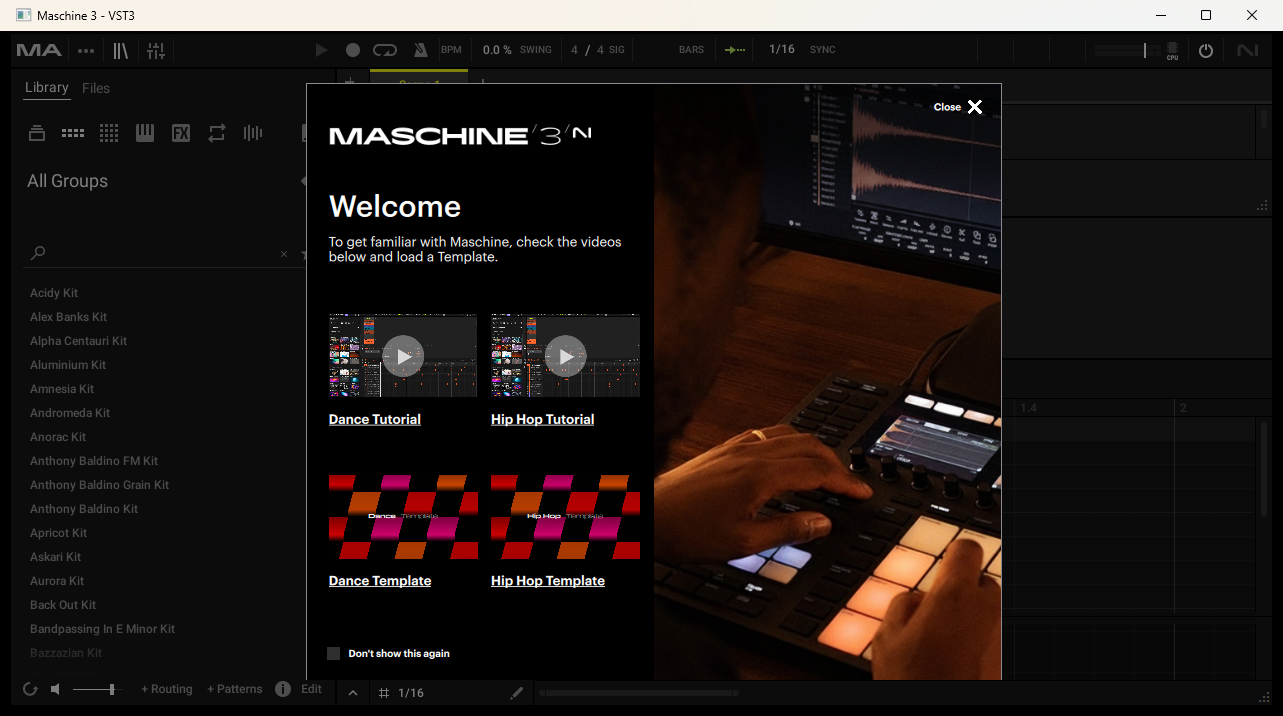Select the FX effects browser icon
This screenshot has height=716, width=1283.
(181, 133)
